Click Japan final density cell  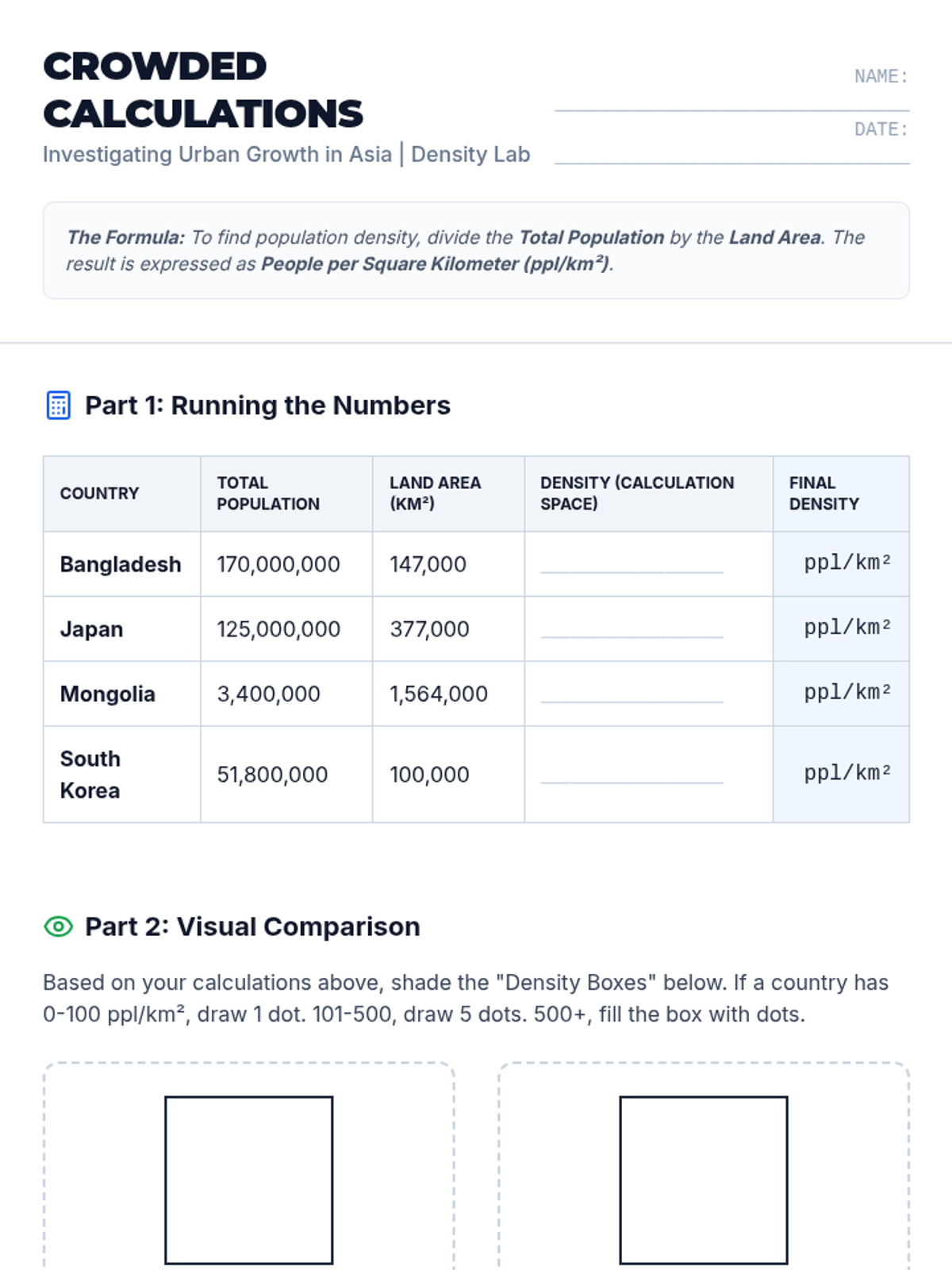[841, 629]
